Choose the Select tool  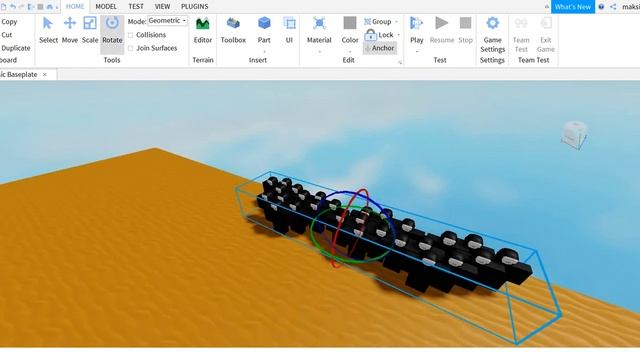pos(48,30)
